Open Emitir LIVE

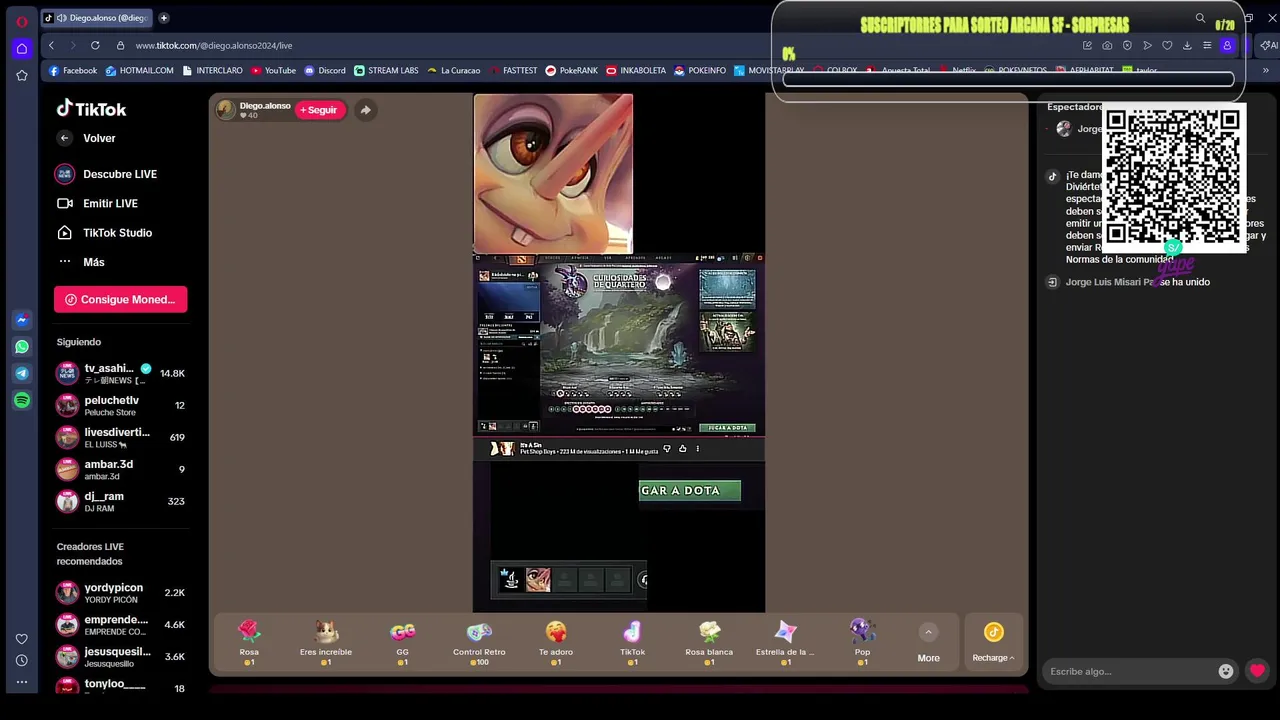pyautogui.click(x=97, y=203)
